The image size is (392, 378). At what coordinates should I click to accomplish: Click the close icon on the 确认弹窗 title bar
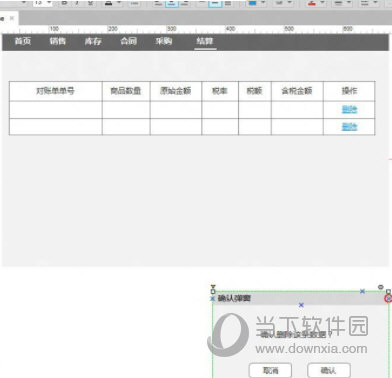(x=388, y=299)
